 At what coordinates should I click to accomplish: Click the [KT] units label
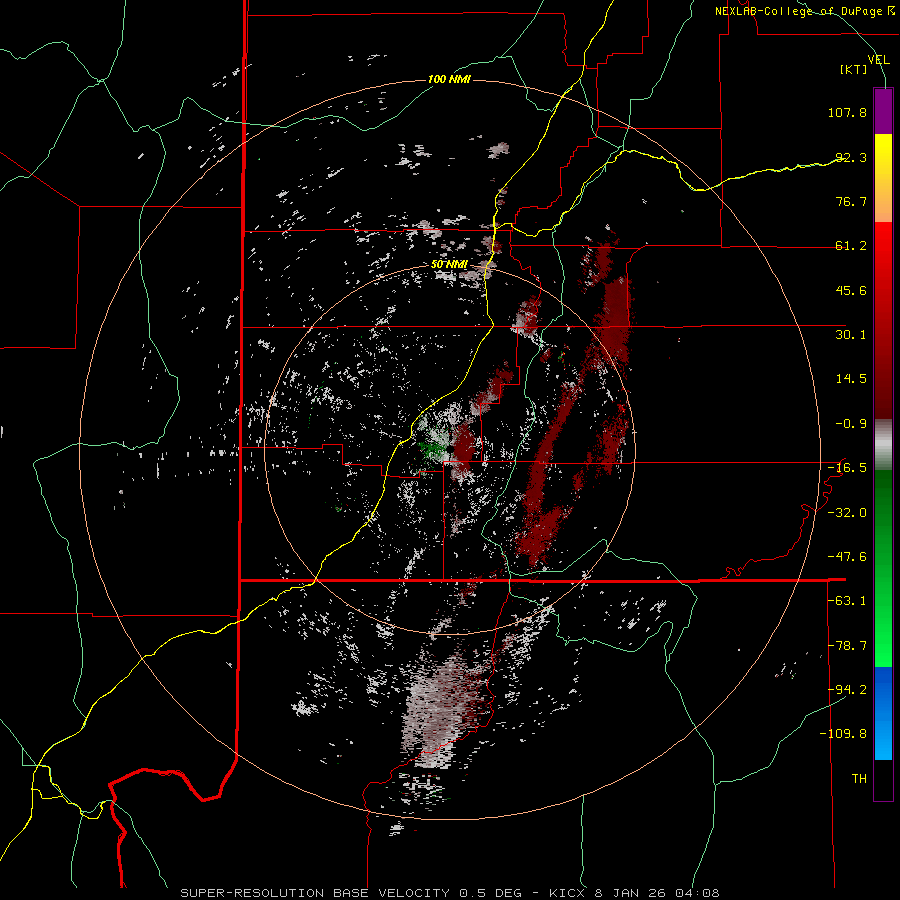[854, 69]
